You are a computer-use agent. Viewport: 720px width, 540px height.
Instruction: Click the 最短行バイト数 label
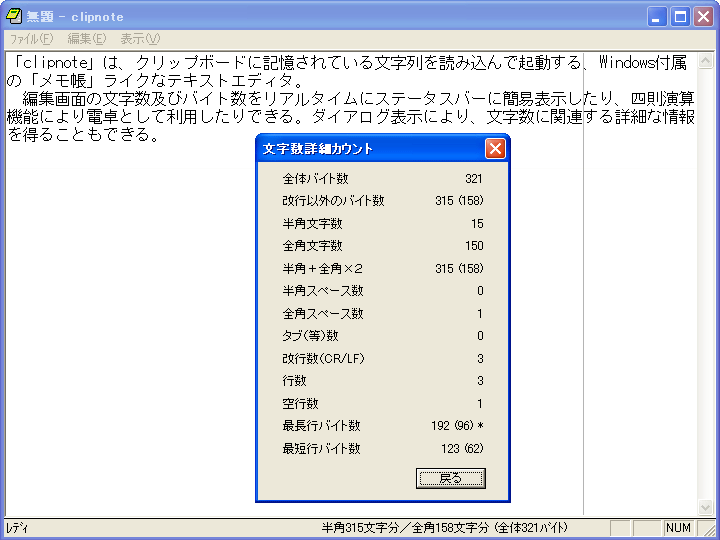tap(321, 449)
